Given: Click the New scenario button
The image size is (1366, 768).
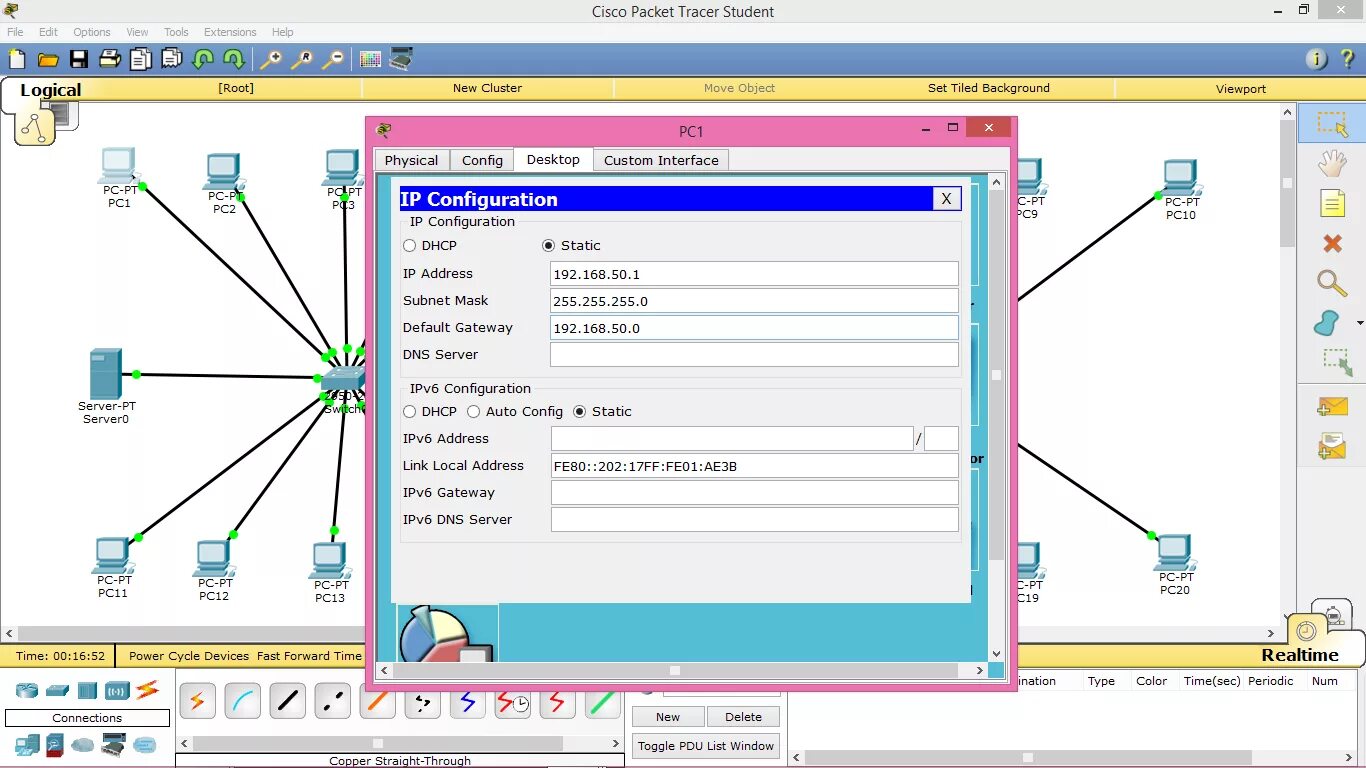Looking at the screenshot, I should coord(668,717).
